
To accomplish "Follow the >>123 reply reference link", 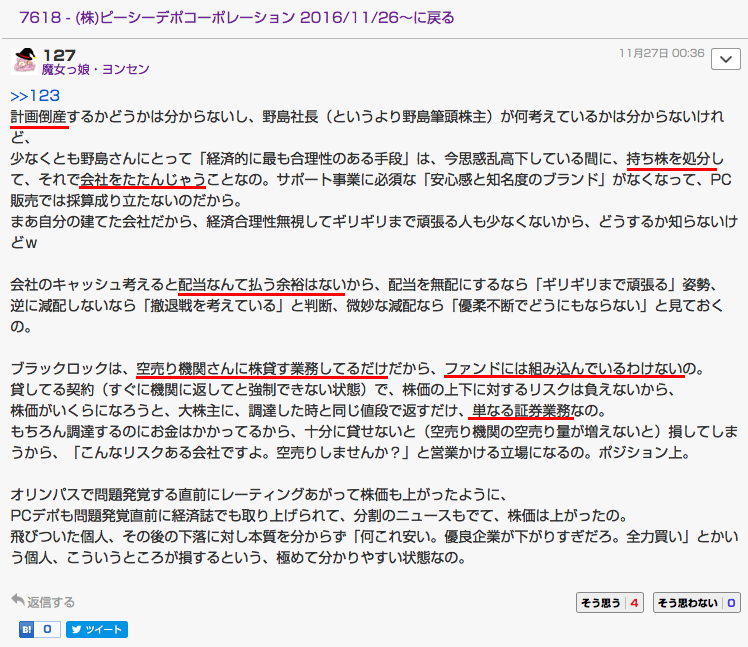I will tap(35, 96).
